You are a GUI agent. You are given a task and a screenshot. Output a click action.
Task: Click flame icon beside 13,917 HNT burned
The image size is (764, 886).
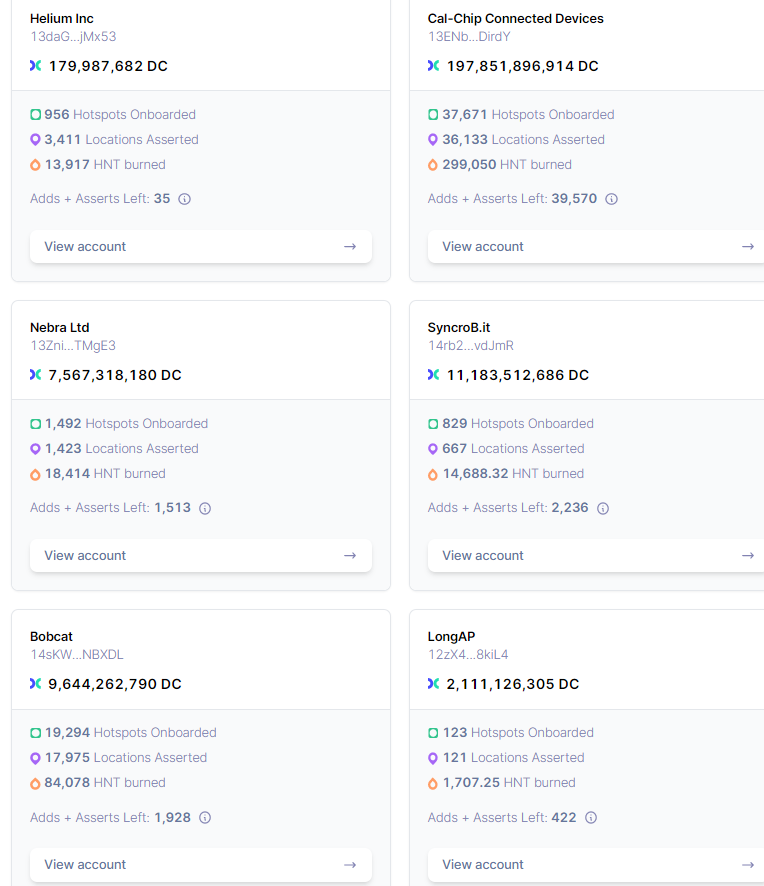pyautogui.click(x=35, y=164)
